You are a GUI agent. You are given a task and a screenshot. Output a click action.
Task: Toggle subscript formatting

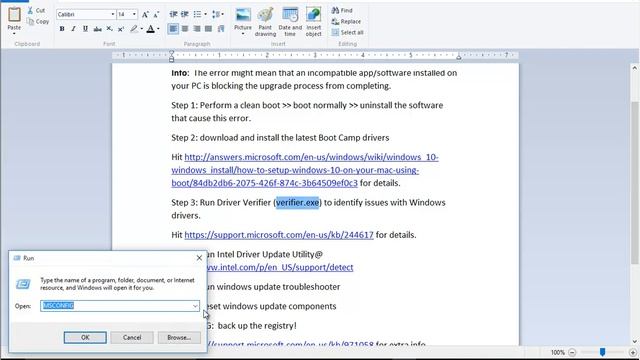click(109, 29)
